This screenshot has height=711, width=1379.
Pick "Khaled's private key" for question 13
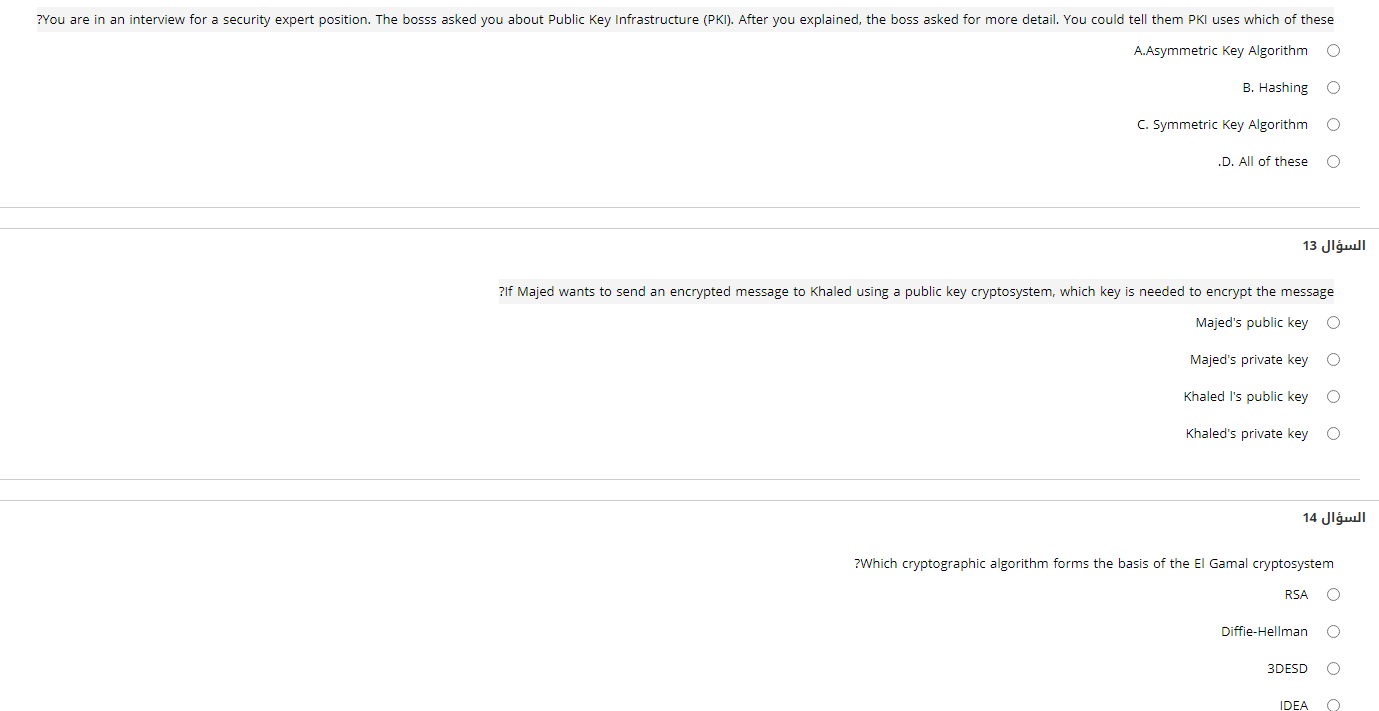(1333, 433)
